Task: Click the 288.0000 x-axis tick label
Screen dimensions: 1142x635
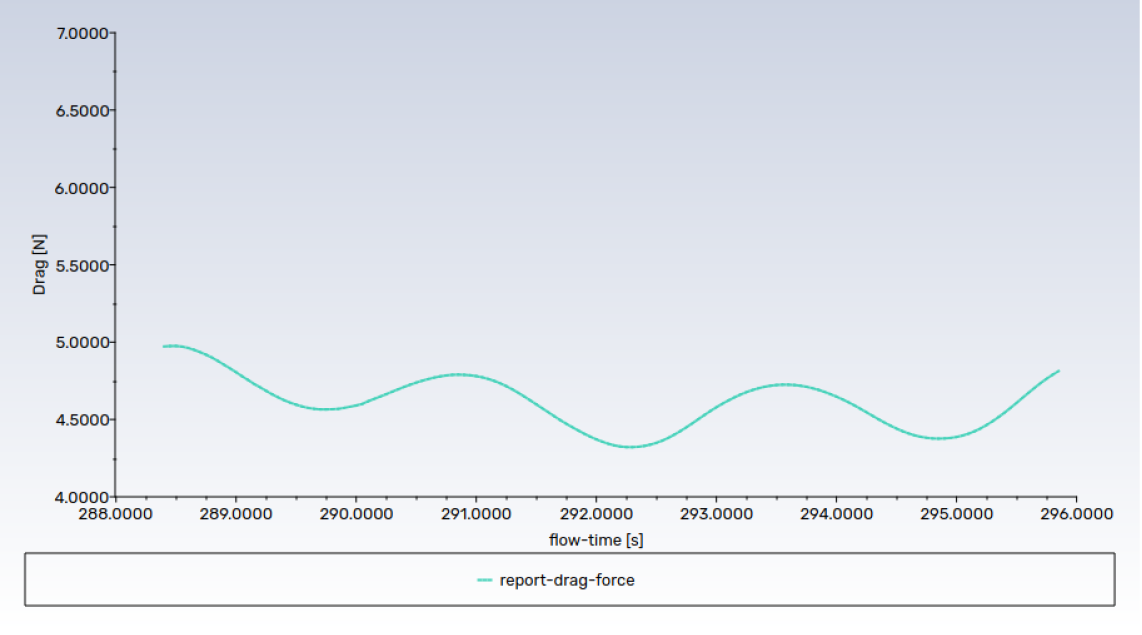Action: tap(116, 514)
